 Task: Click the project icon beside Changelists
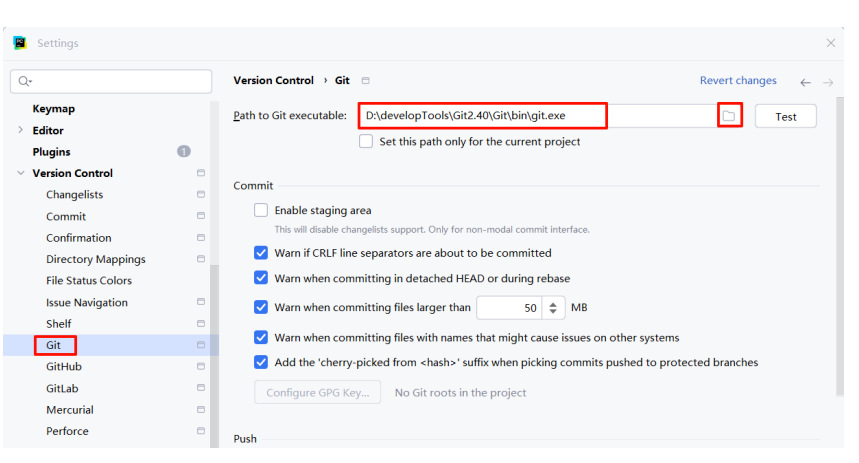201,195
